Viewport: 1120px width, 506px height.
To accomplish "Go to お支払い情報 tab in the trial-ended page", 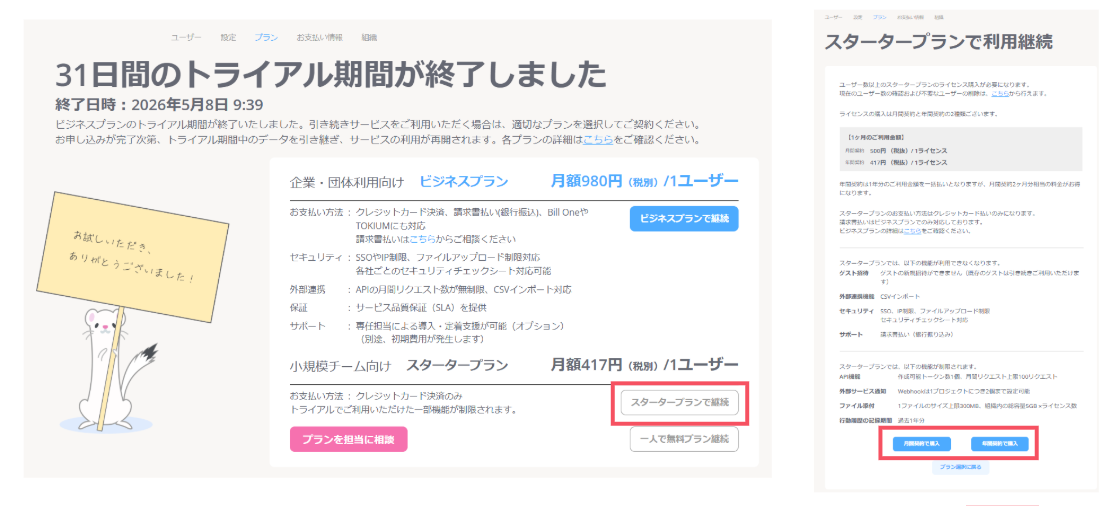I will [319, 37].
